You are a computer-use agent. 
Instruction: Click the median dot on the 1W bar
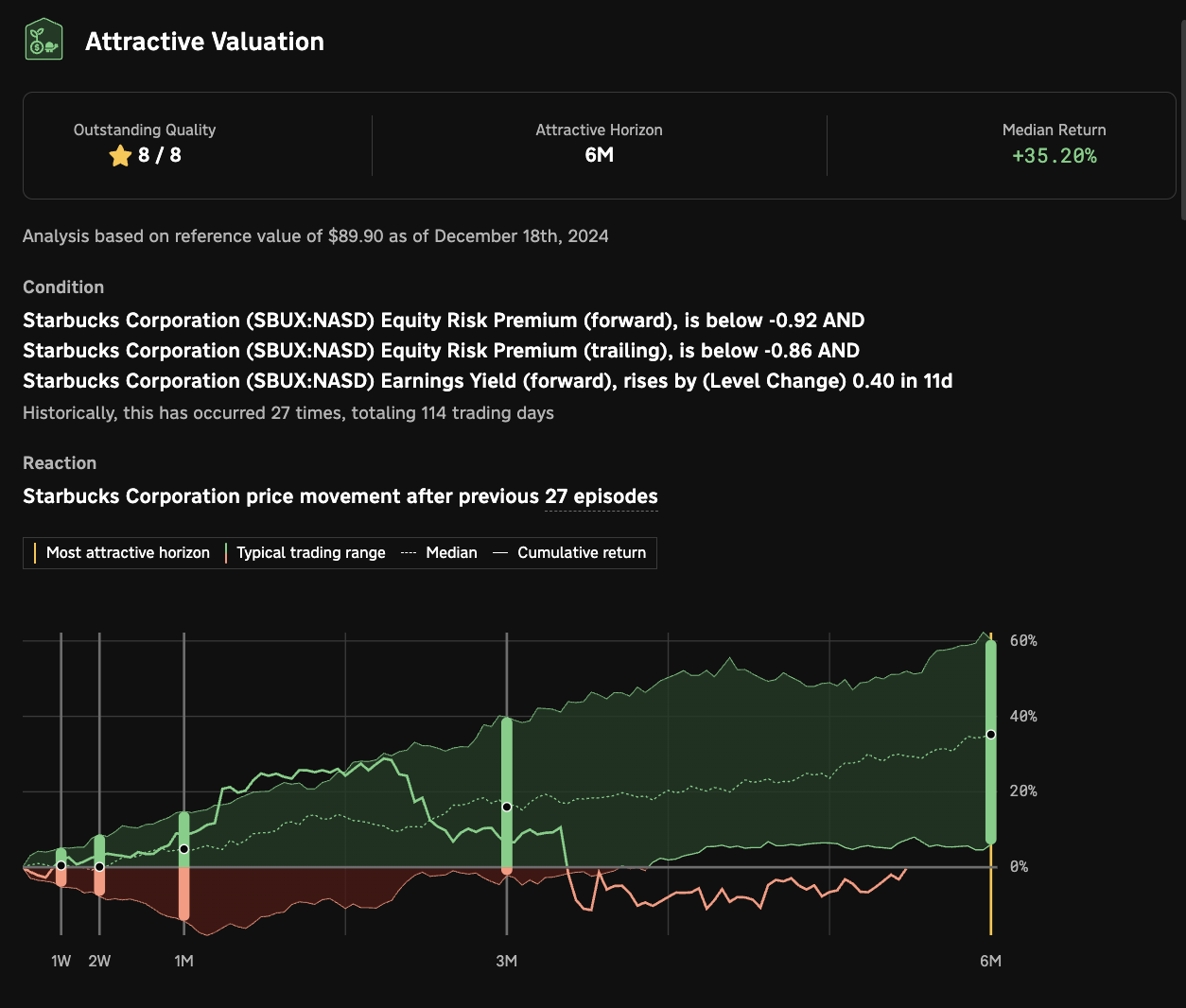[61, 865]
